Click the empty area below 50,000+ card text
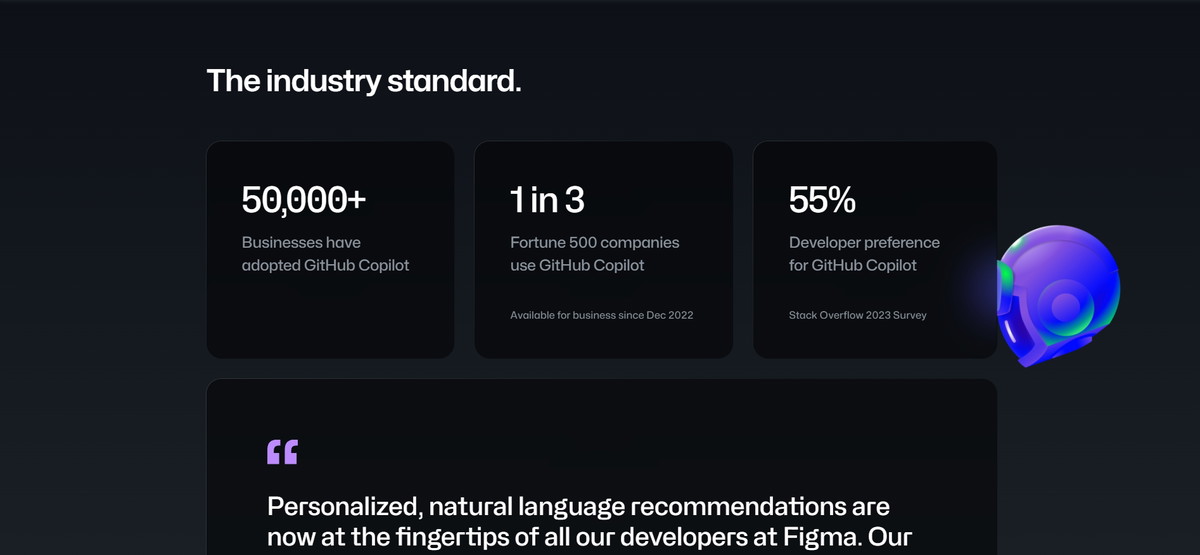The height and width of the screenshot is (555, 1200). pos(330,316)
